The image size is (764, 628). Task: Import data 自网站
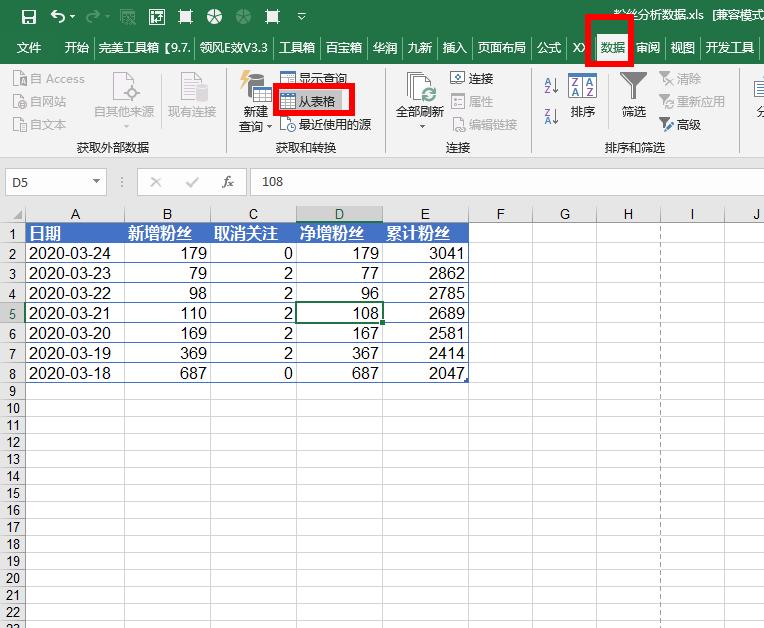point(39,101)
